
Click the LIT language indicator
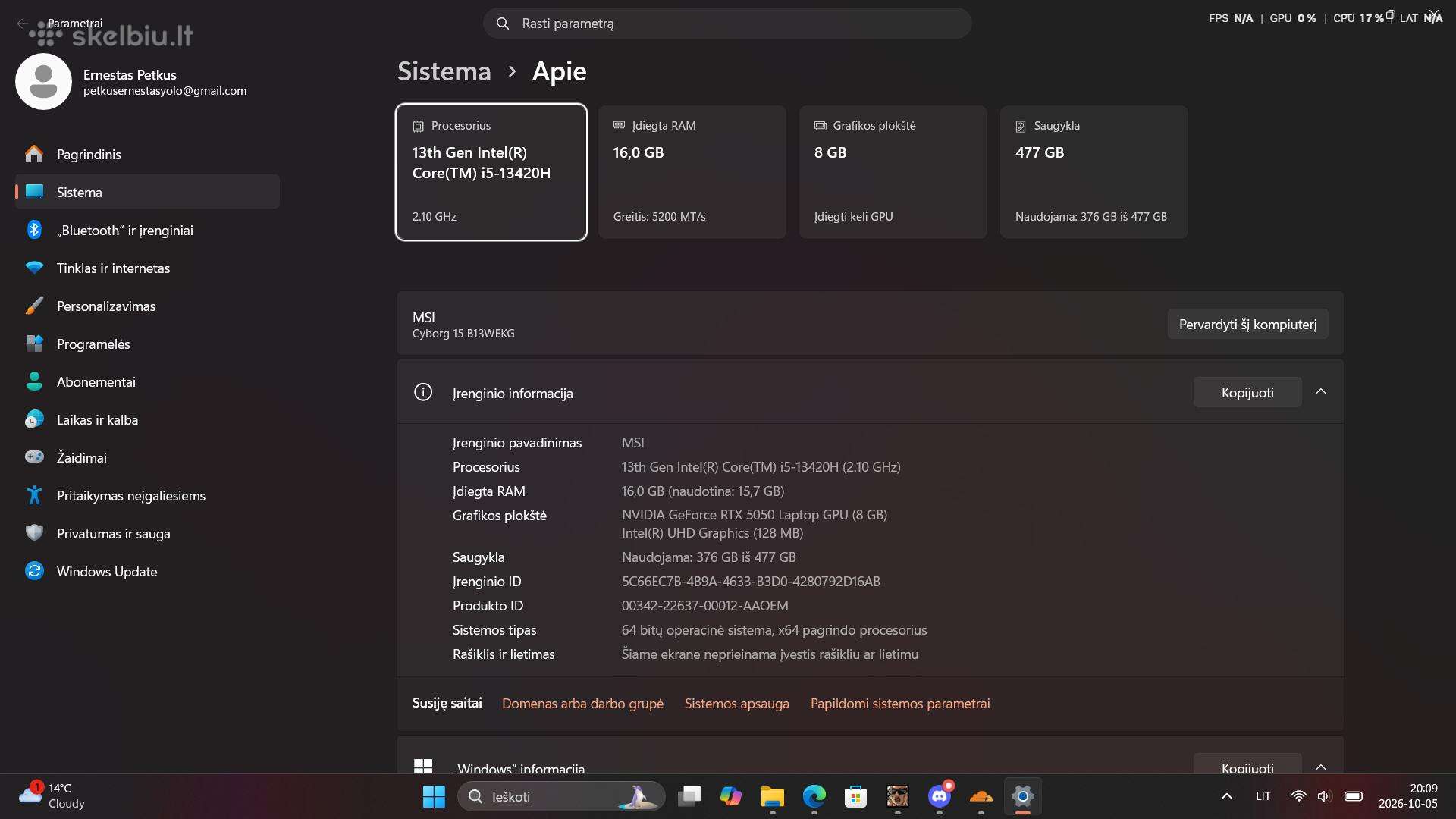pyautogui.click(x=1263, y=796)
